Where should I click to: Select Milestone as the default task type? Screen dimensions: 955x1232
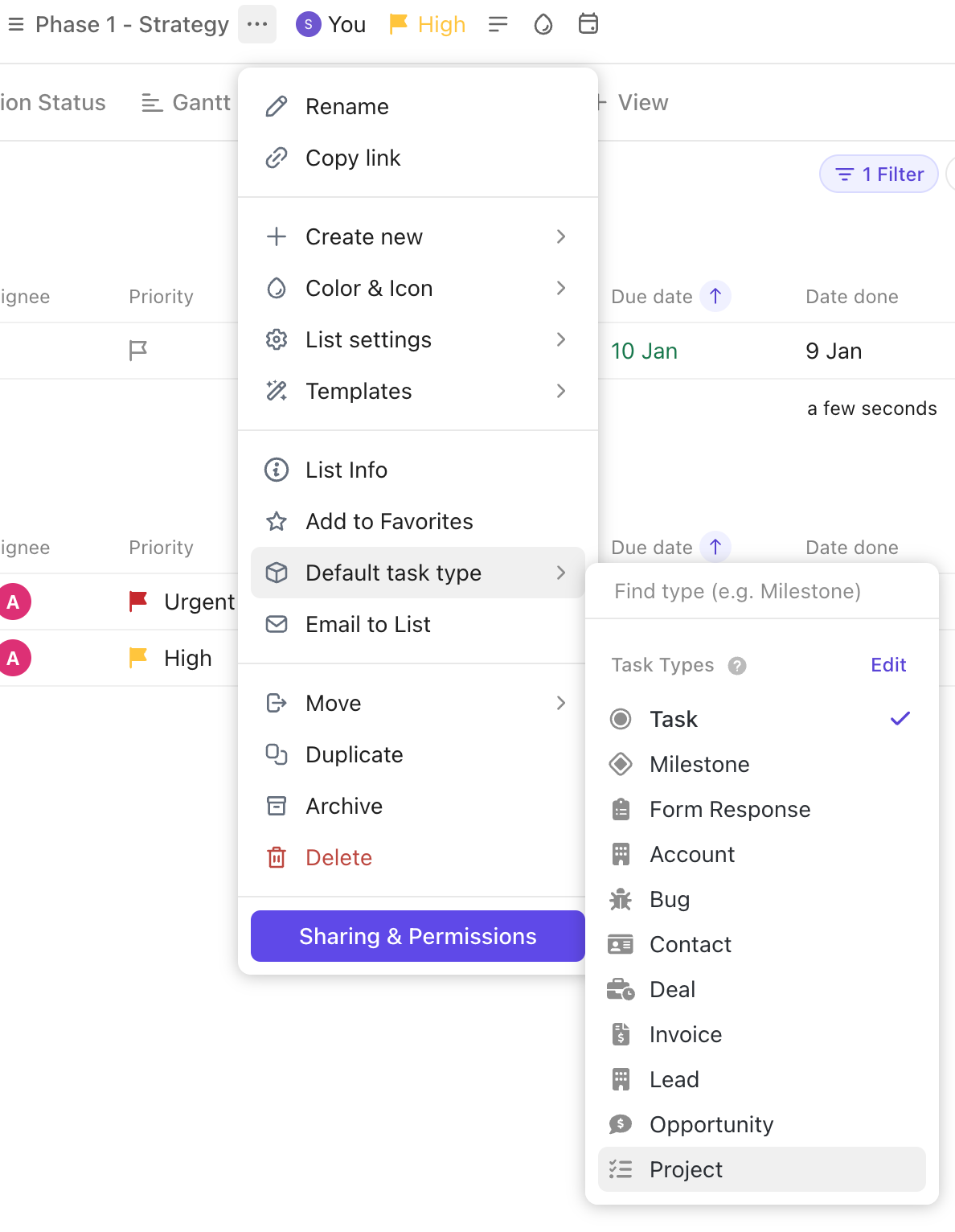click(x=699, y=764)
